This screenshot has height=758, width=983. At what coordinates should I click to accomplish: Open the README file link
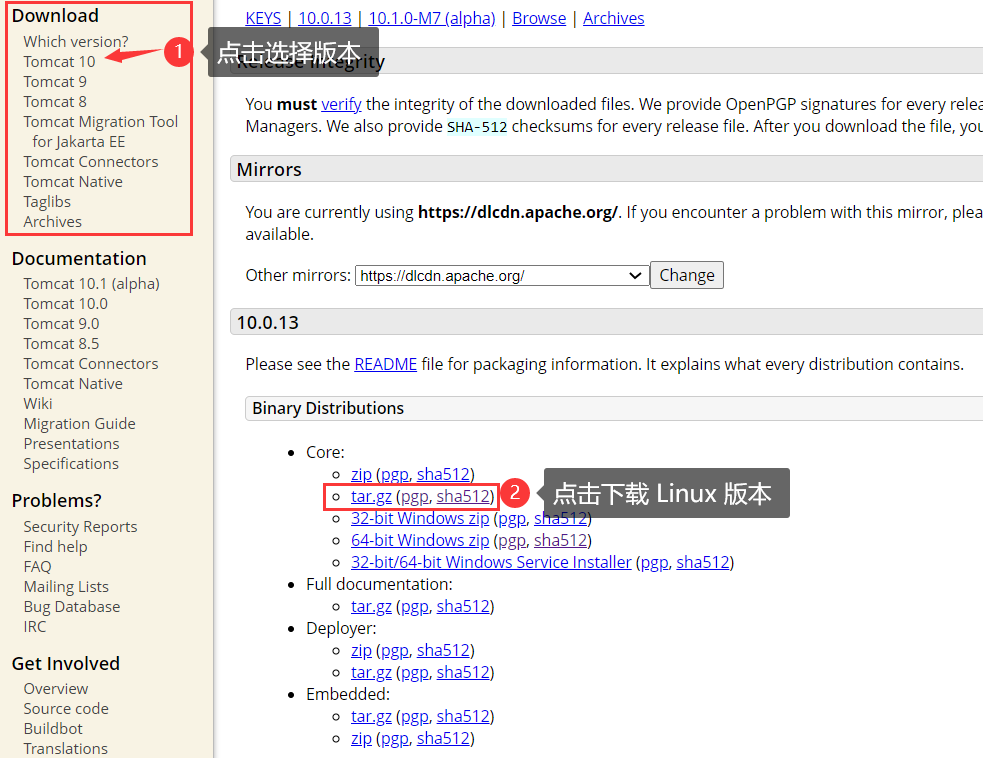pos(385,364)
